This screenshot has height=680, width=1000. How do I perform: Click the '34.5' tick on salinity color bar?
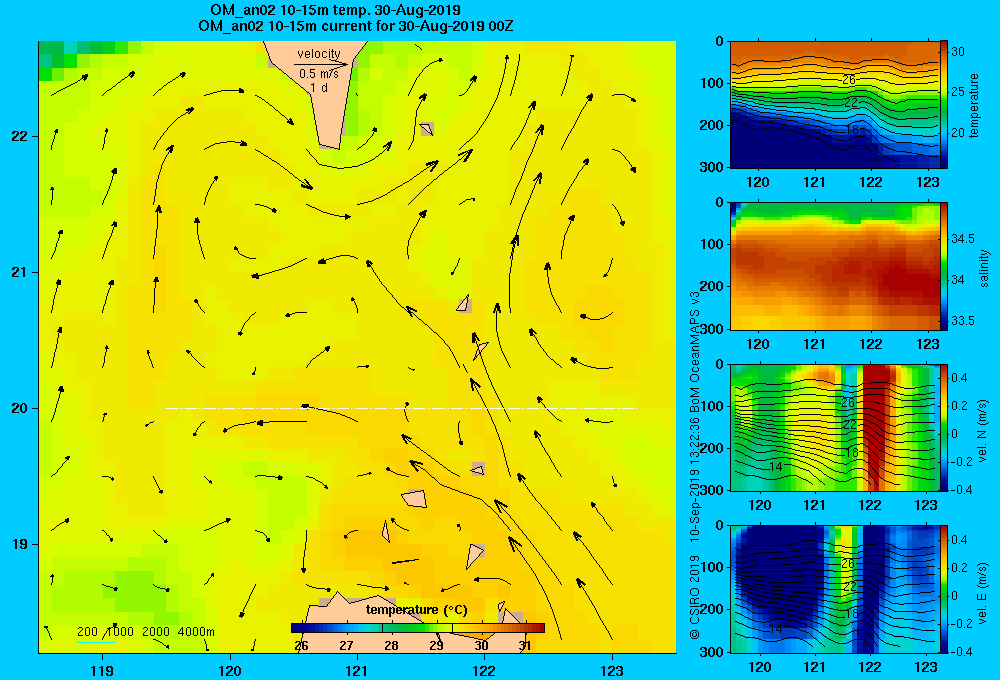963,239
